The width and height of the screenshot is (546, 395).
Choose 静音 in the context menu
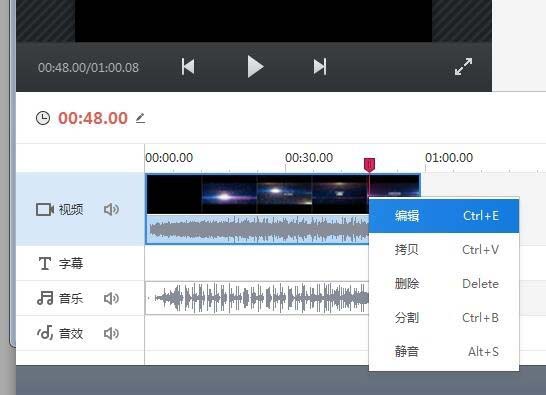[x=444, y=351]
